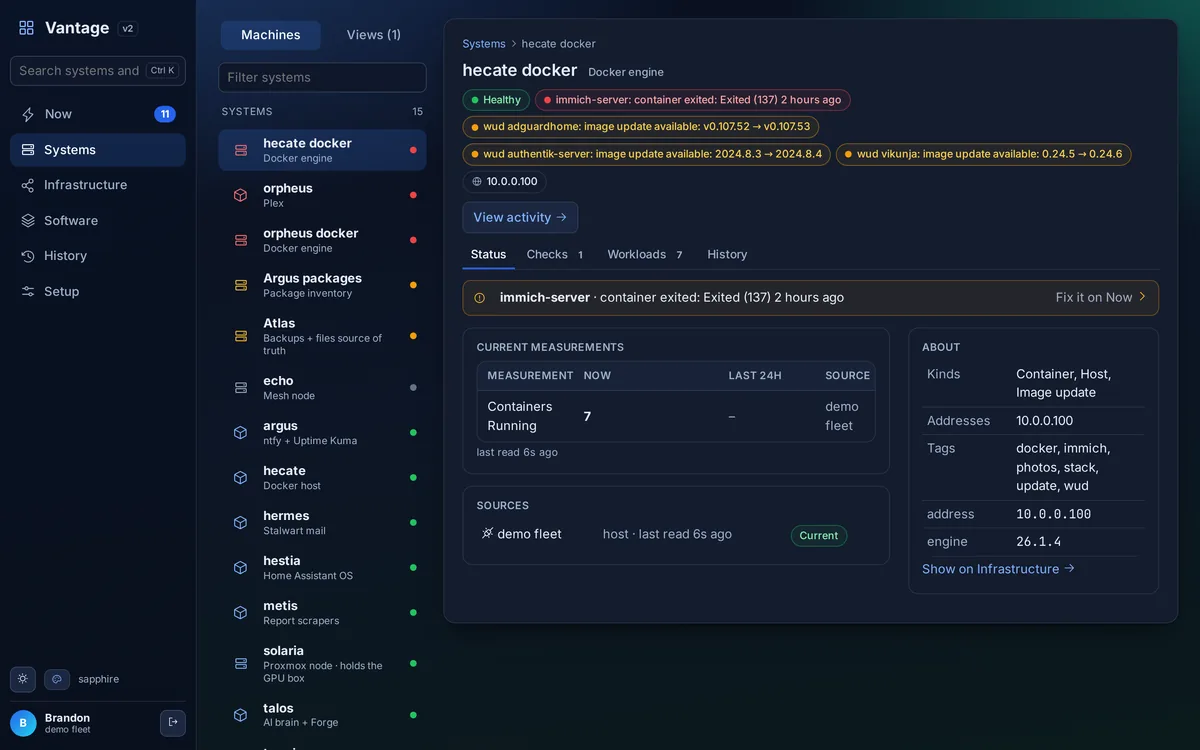Click the warning icon in immich-server alert banner
The width and height of the screenshot is (1200, 750).
click(479, 298)
